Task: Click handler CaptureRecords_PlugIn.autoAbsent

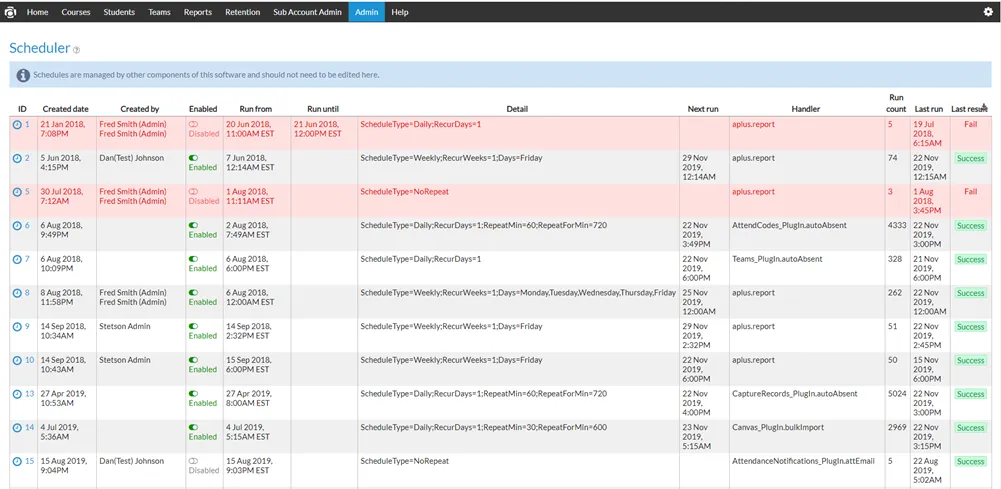Action: coord(795,394)
